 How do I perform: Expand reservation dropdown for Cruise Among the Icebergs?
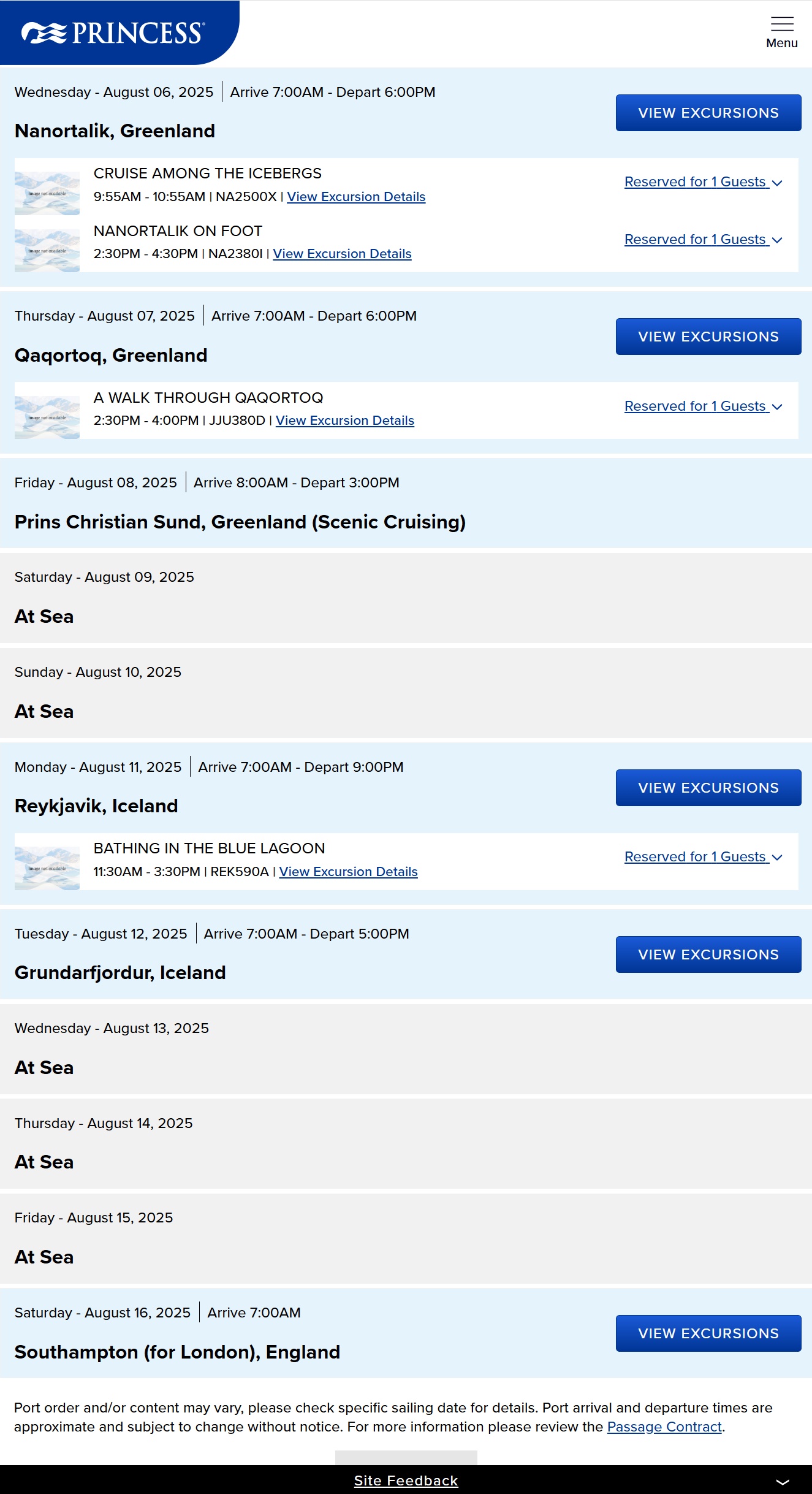703,182
